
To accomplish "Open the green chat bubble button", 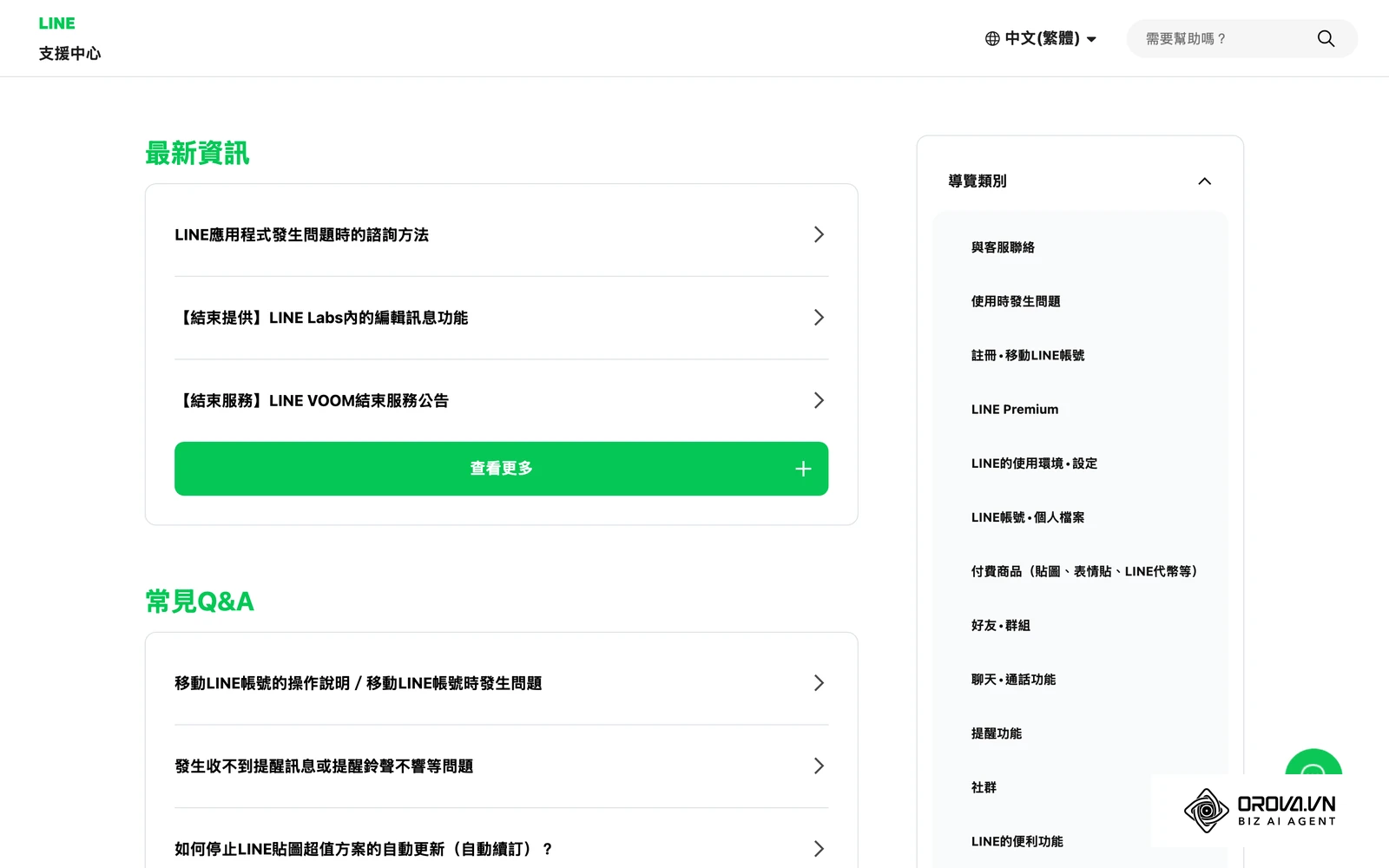I will 1313,764.
